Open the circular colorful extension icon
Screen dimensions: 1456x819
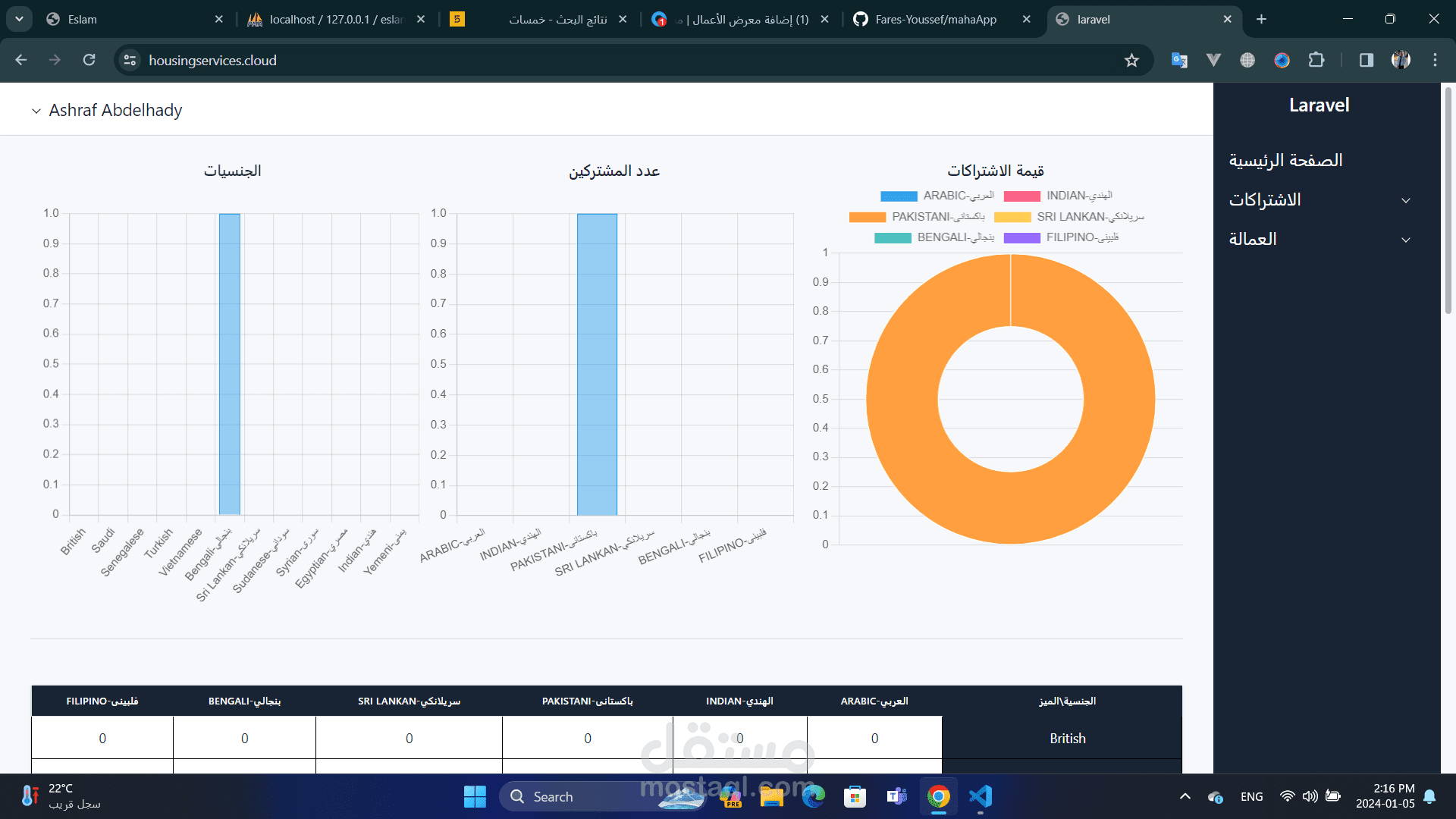tap(1282, 60)
